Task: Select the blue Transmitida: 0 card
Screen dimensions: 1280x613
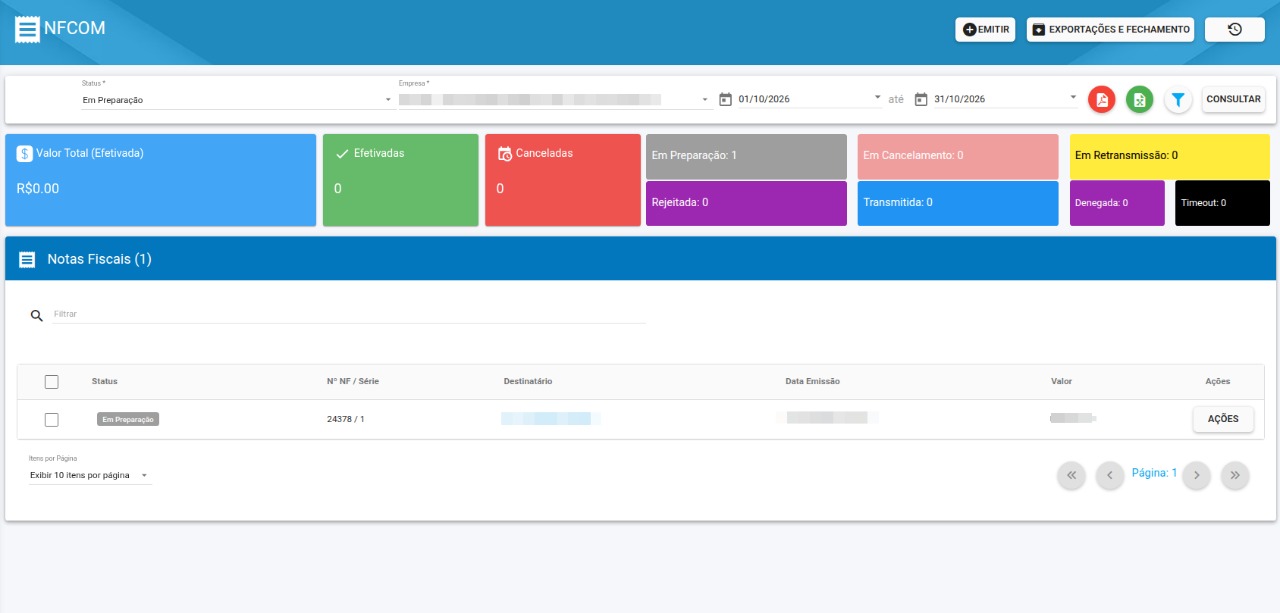Action: (x=958, y=203)
